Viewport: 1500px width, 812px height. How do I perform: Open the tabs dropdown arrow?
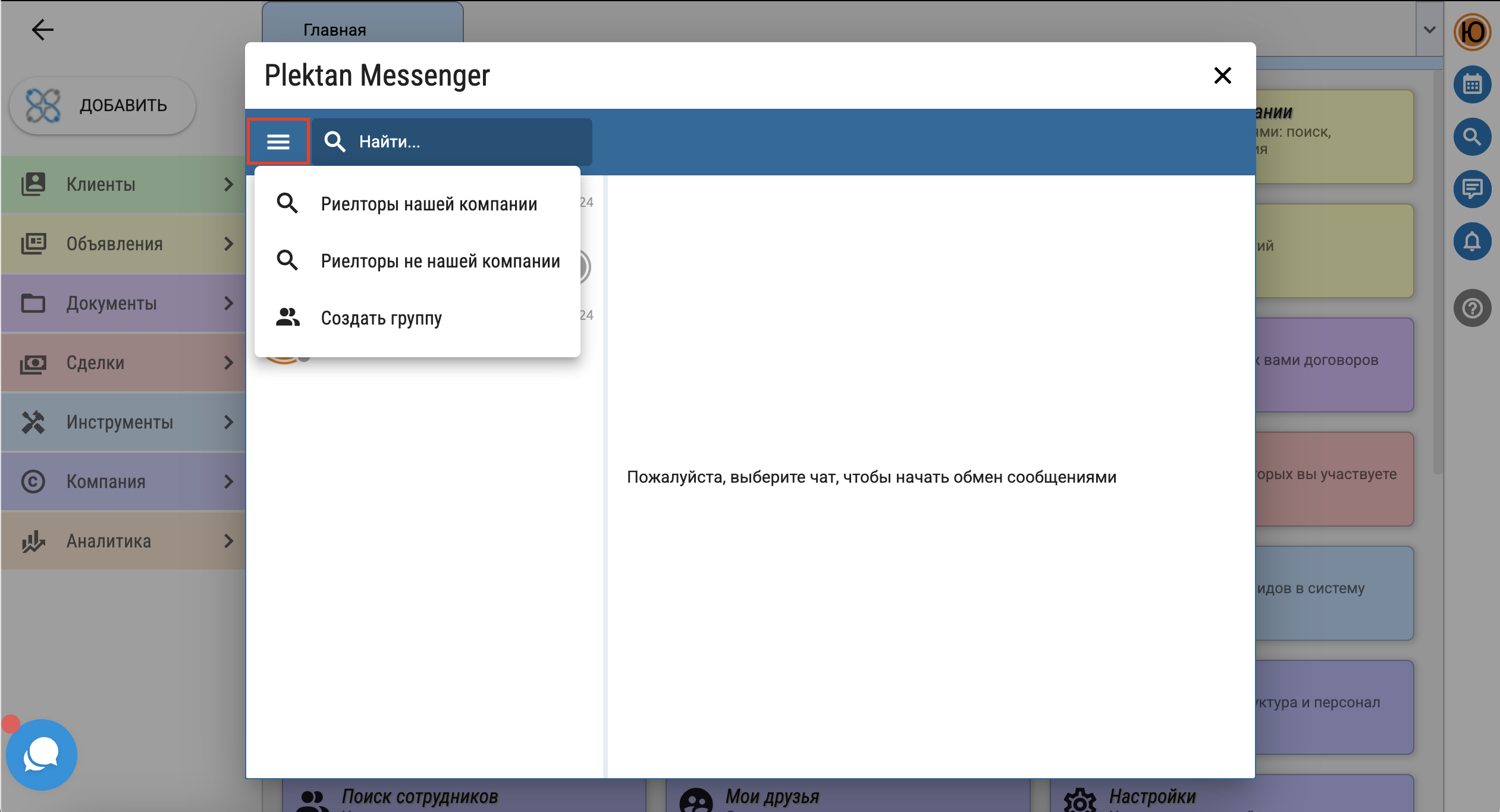[x=1430, y=29]
